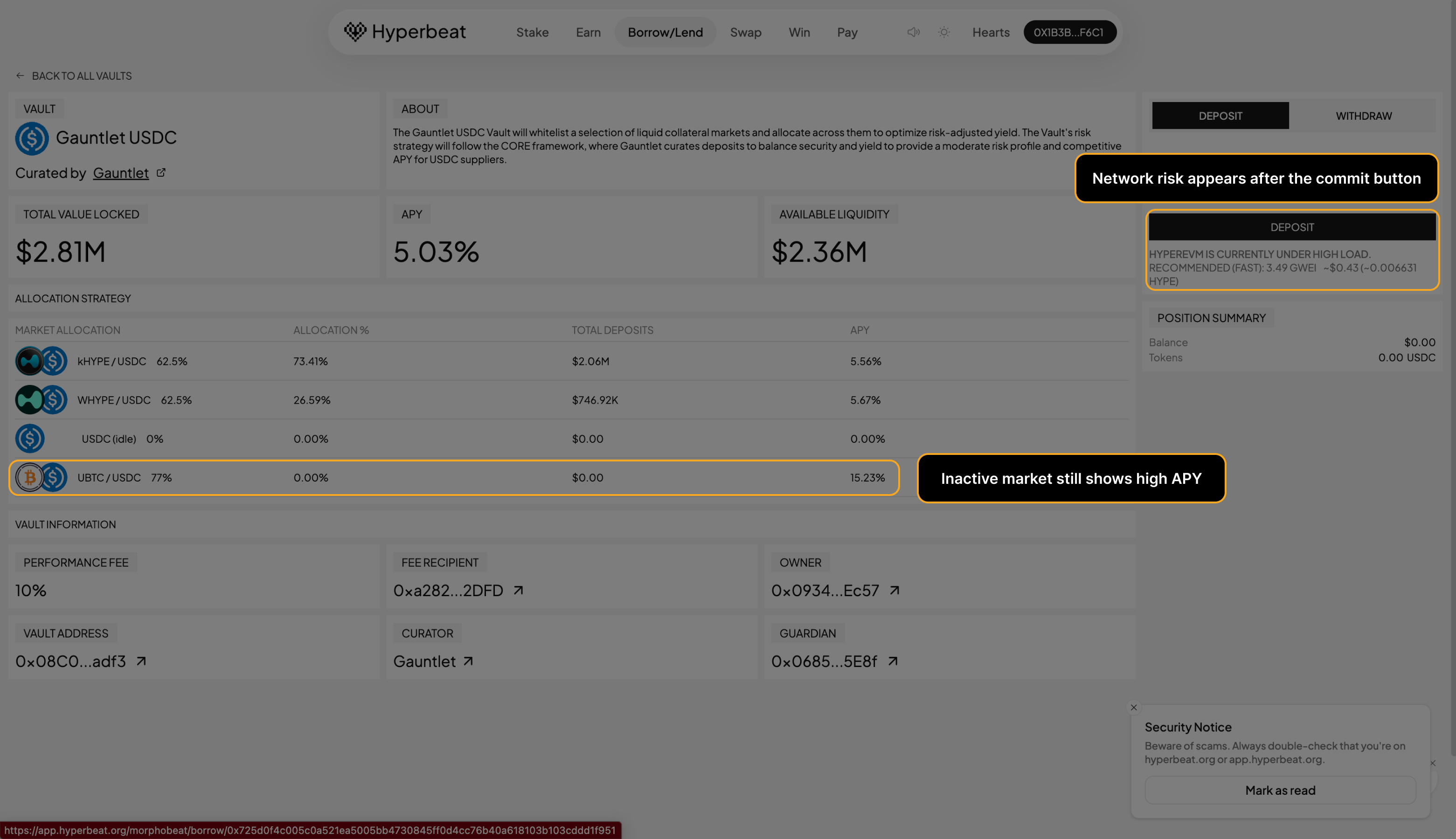Click the Allocation % column header
The image size is (1456, 839).
click(331, 330)
